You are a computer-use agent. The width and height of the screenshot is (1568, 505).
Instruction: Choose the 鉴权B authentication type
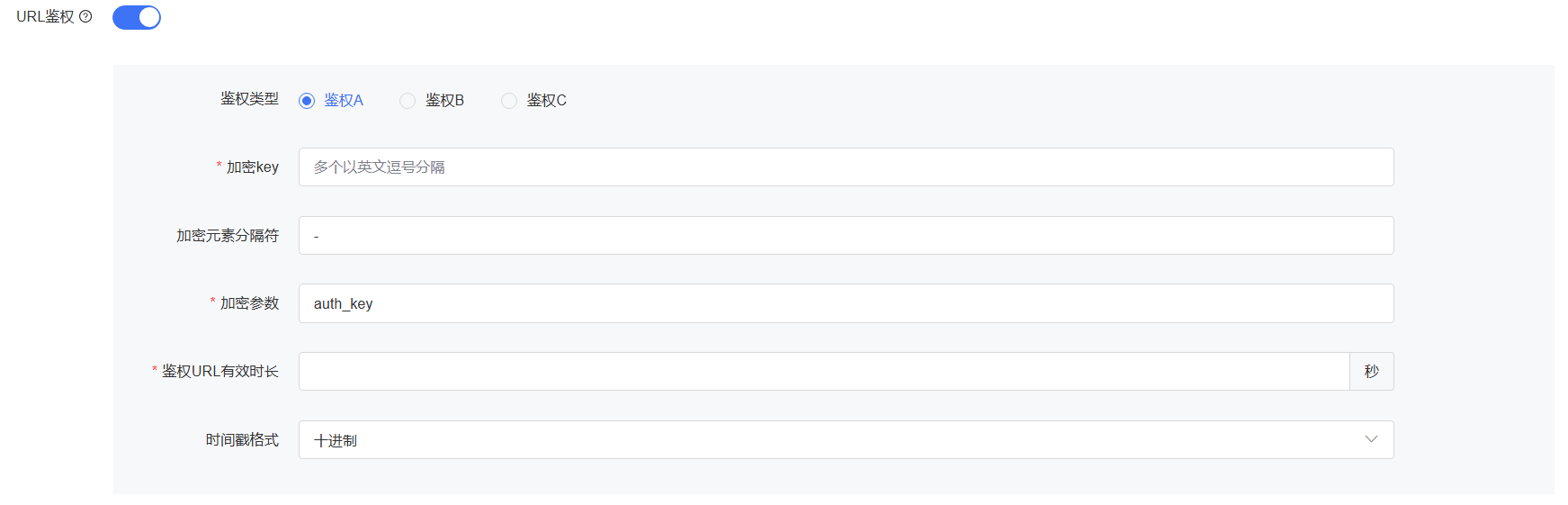pyautogui.click(x=408, y=101)
